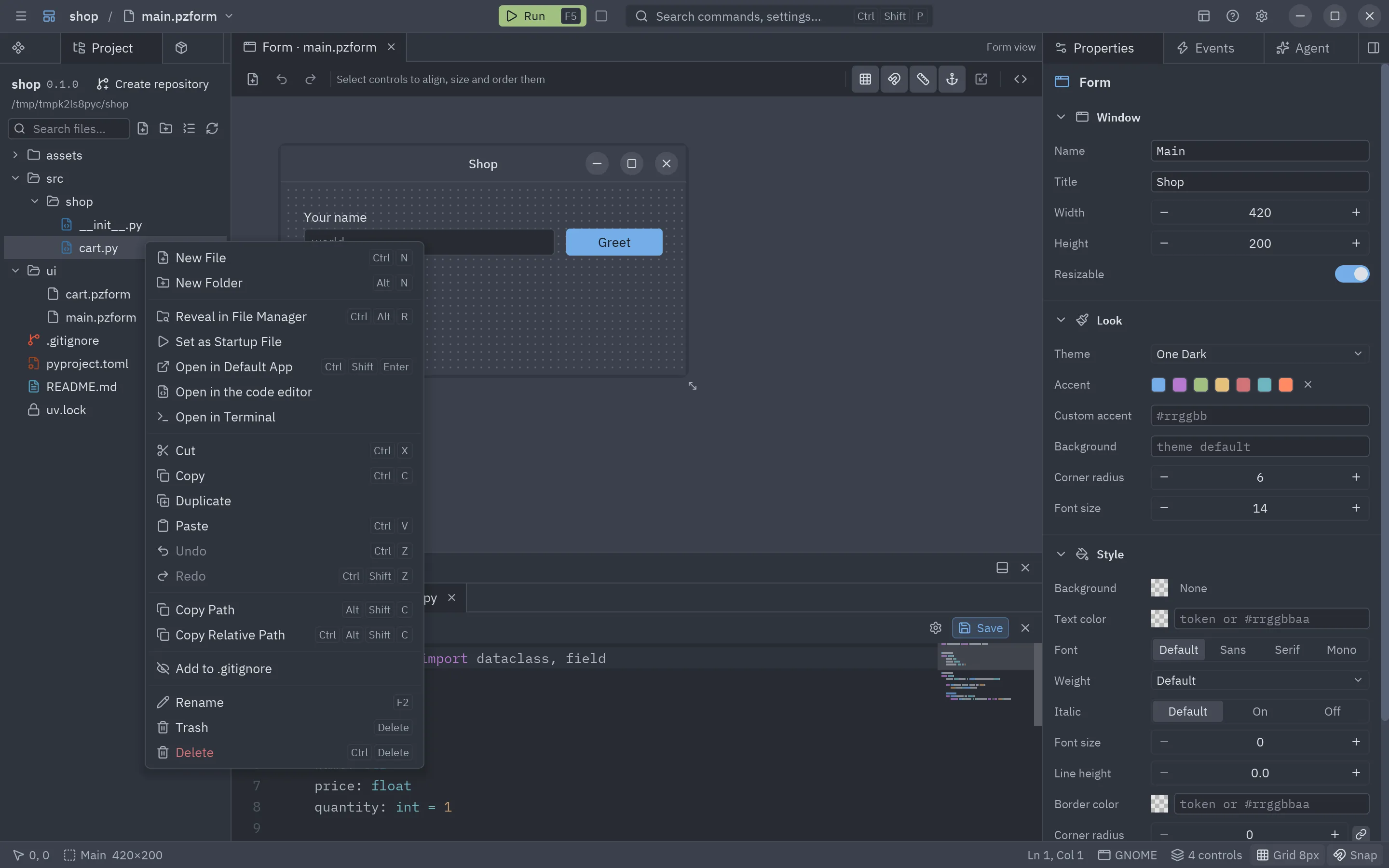
Task: Switch to the Events tab
Action: point(1213,48)
